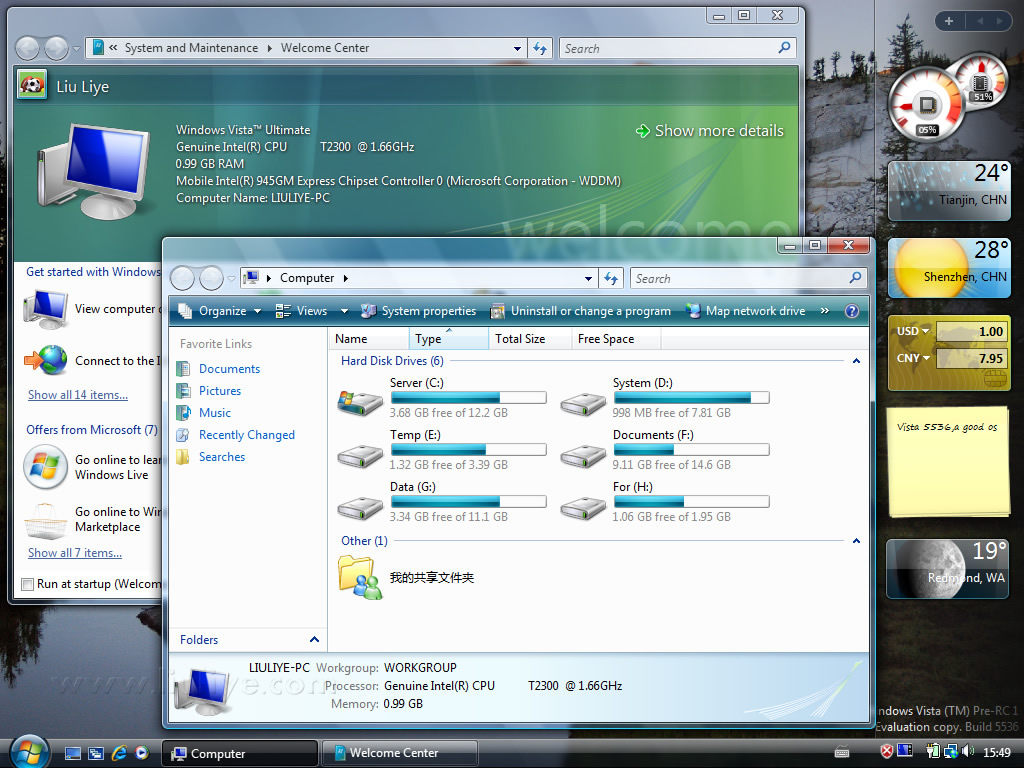Open Computer address bar history dropdown
The width and height of the screenshot is (1024, 768).
[x=588, y=279]
